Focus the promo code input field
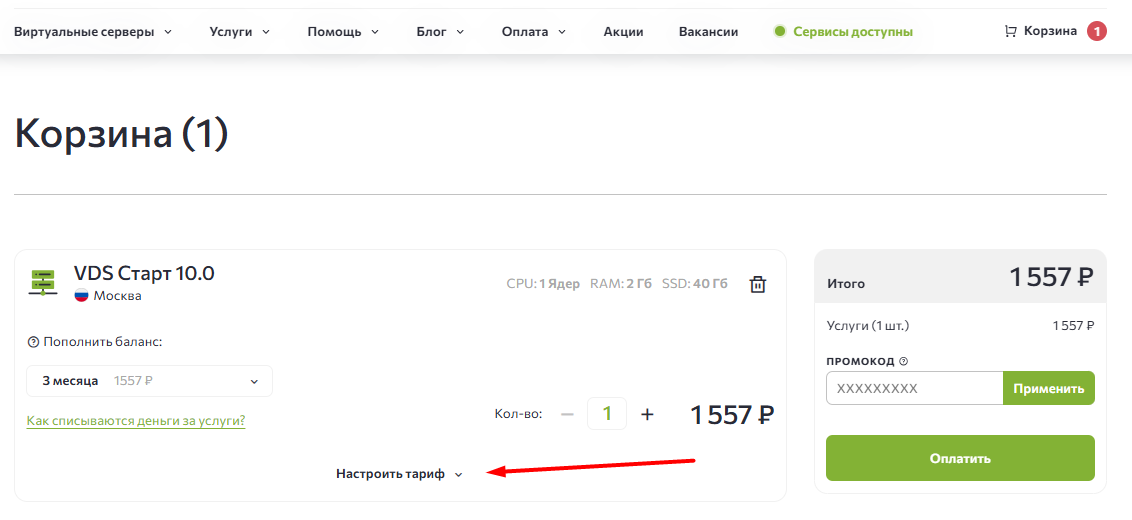This screenshot has height=520, width=1132. [915, 389]
